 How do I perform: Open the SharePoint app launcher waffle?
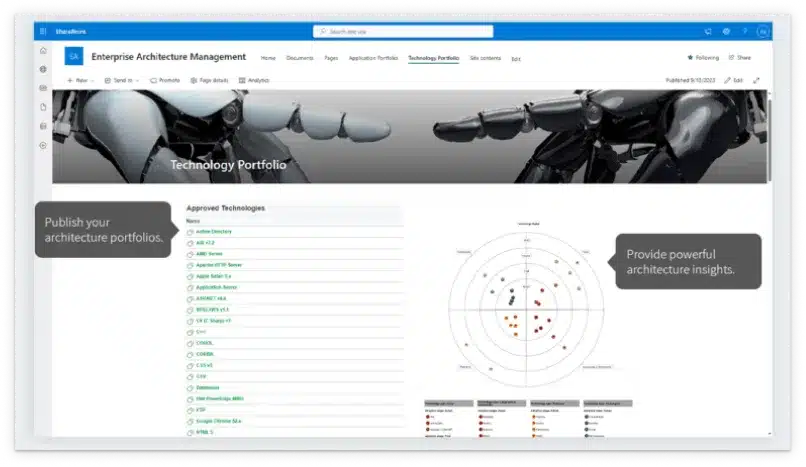click(x=43, y=31)
